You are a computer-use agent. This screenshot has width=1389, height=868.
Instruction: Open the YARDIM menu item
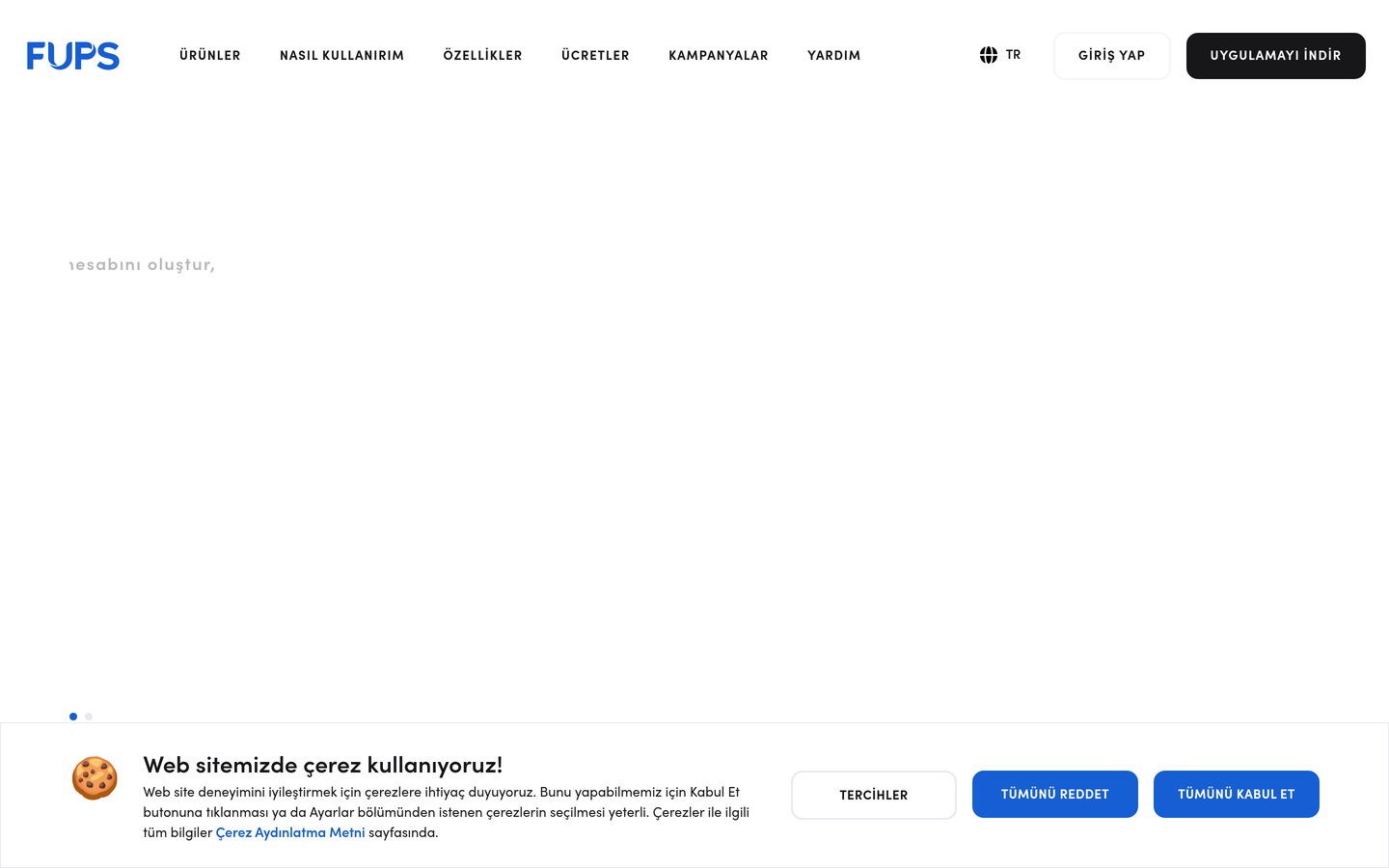834,55
